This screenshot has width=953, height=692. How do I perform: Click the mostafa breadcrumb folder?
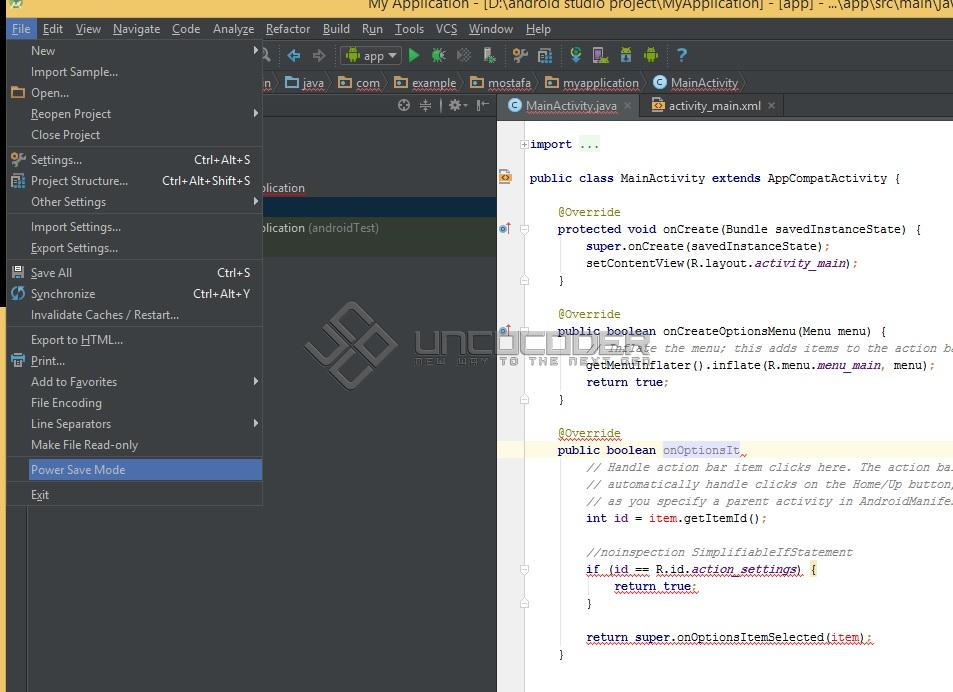click(x=501, y=83)
